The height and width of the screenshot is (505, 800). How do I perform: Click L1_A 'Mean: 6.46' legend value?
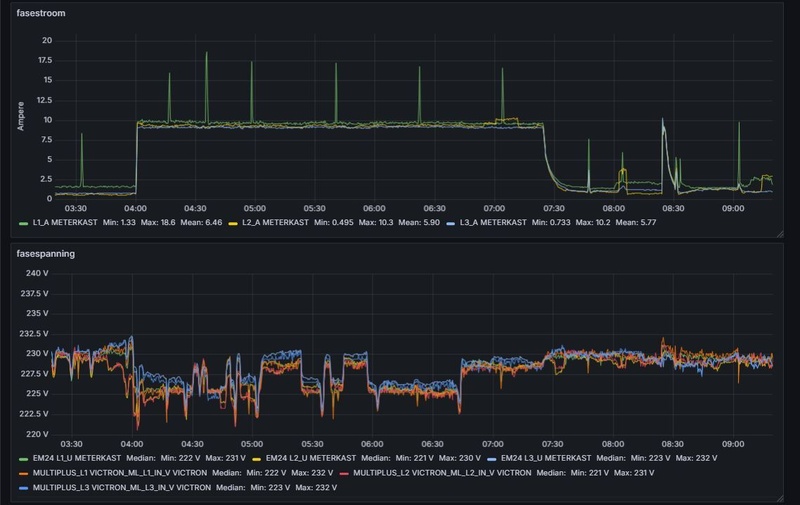pos(201,222)
